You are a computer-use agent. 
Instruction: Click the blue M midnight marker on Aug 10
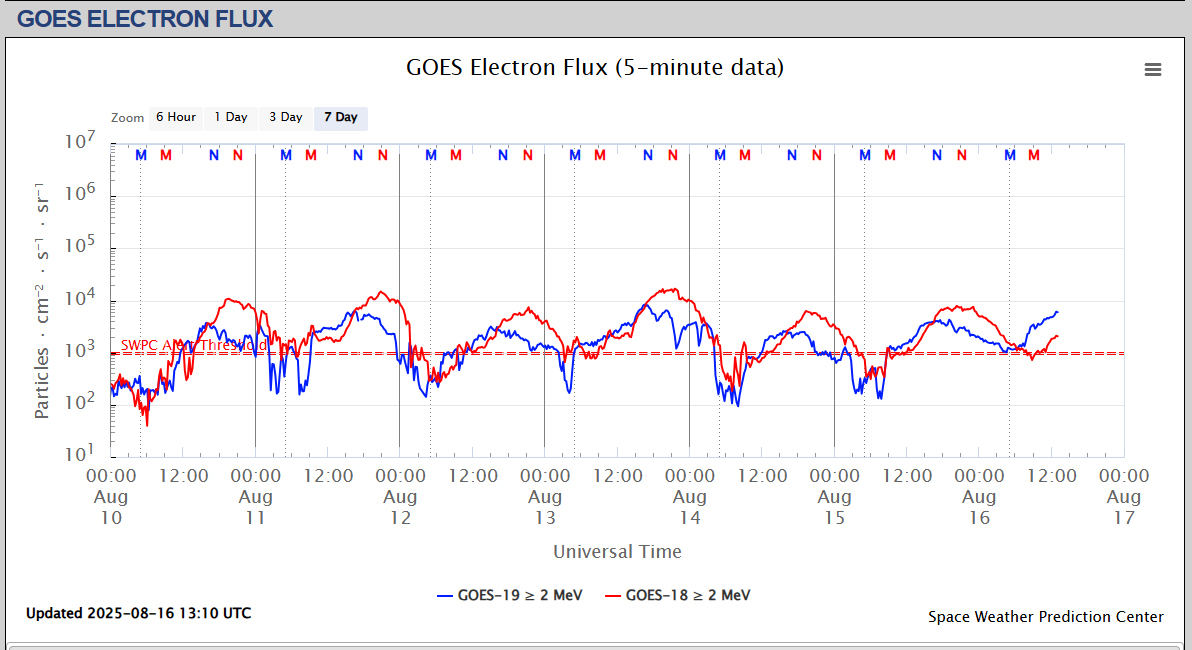[x=141, y=155]
